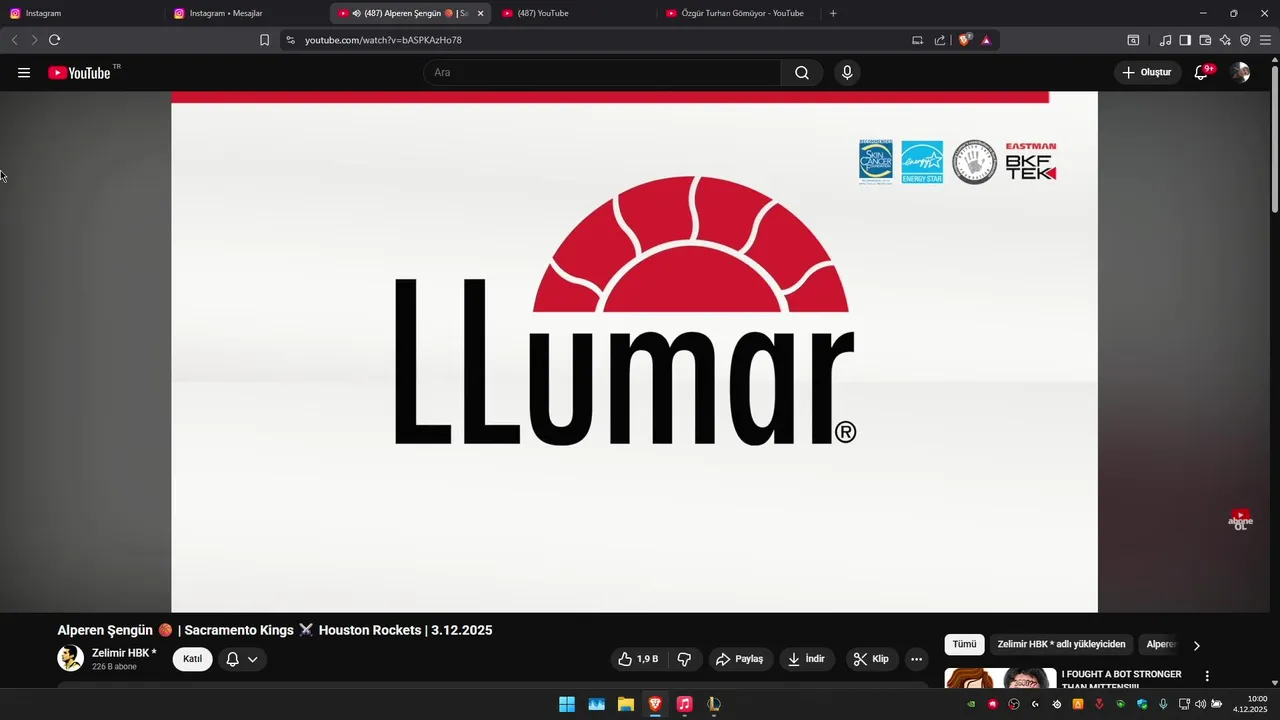Image resolution: width=1280 pixels, height=720 pixels.
Task: Go to the YouTube home logo
Action: 79,73
